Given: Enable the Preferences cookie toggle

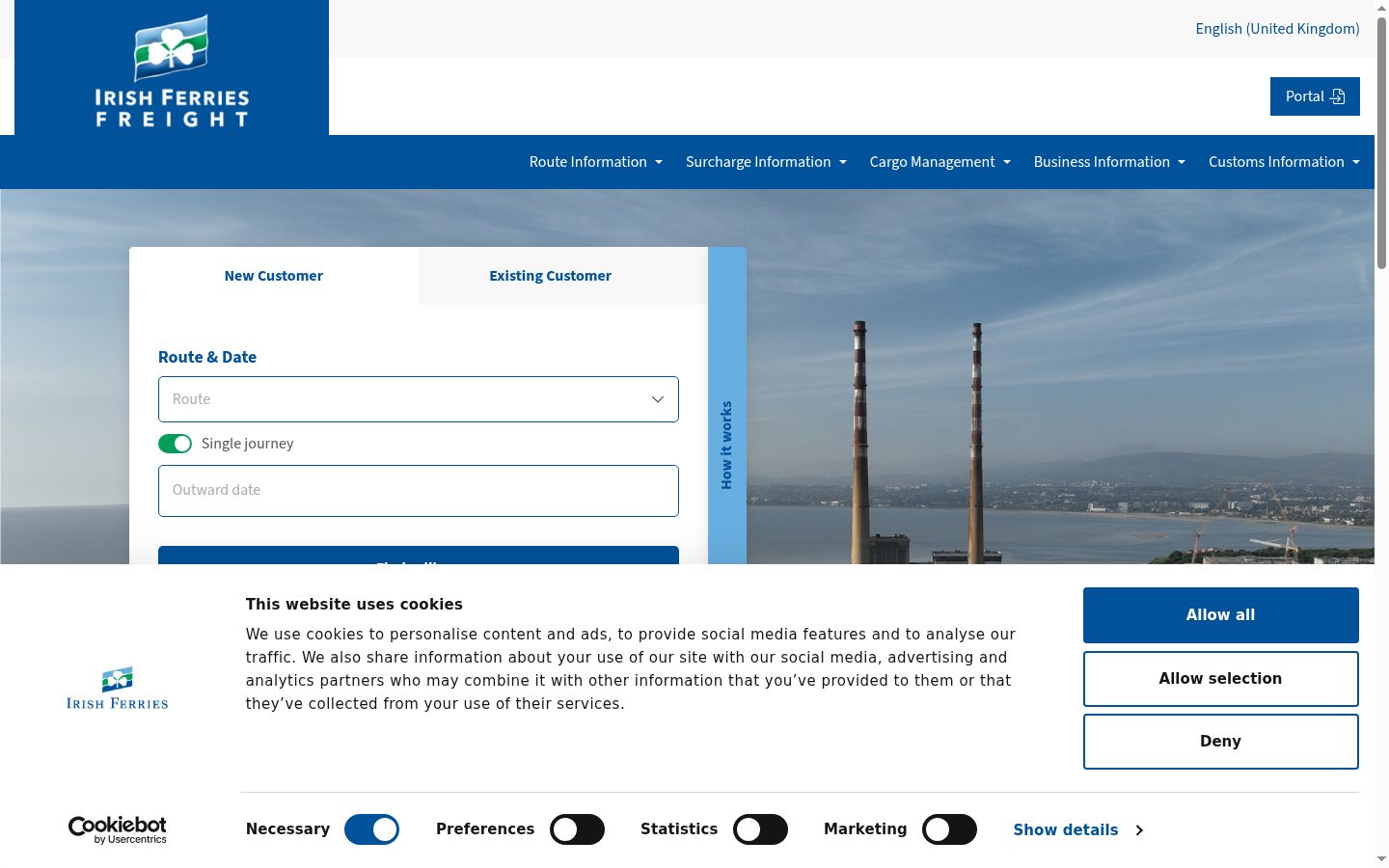Looking at the screenshot, I should [x=577, y=829].
